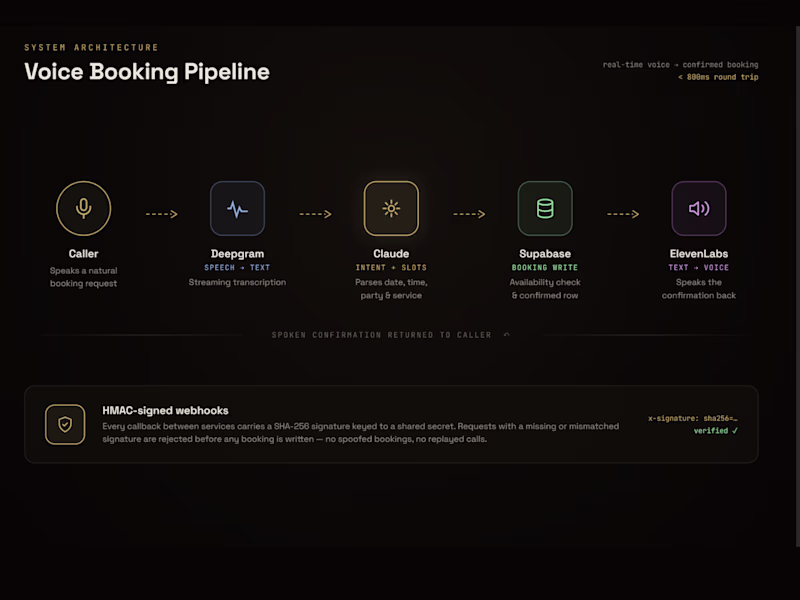Click 'Parses date, time, party & service' text
The width and height of the screenshot is (800, 600).
pos(391,289)
